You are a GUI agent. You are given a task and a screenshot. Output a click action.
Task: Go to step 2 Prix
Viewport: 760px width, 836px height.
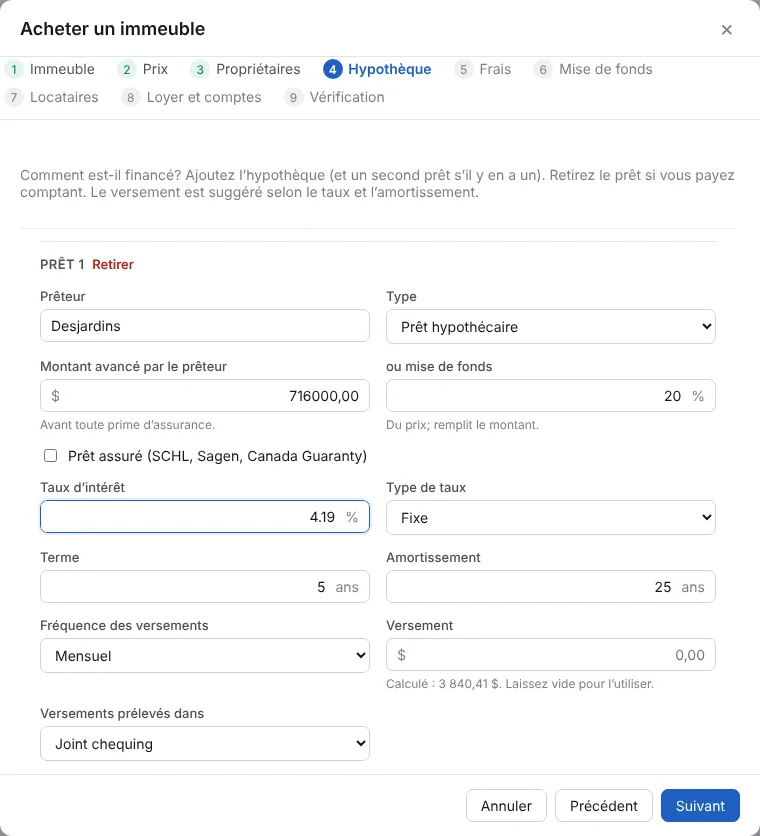tap(142, 69)
